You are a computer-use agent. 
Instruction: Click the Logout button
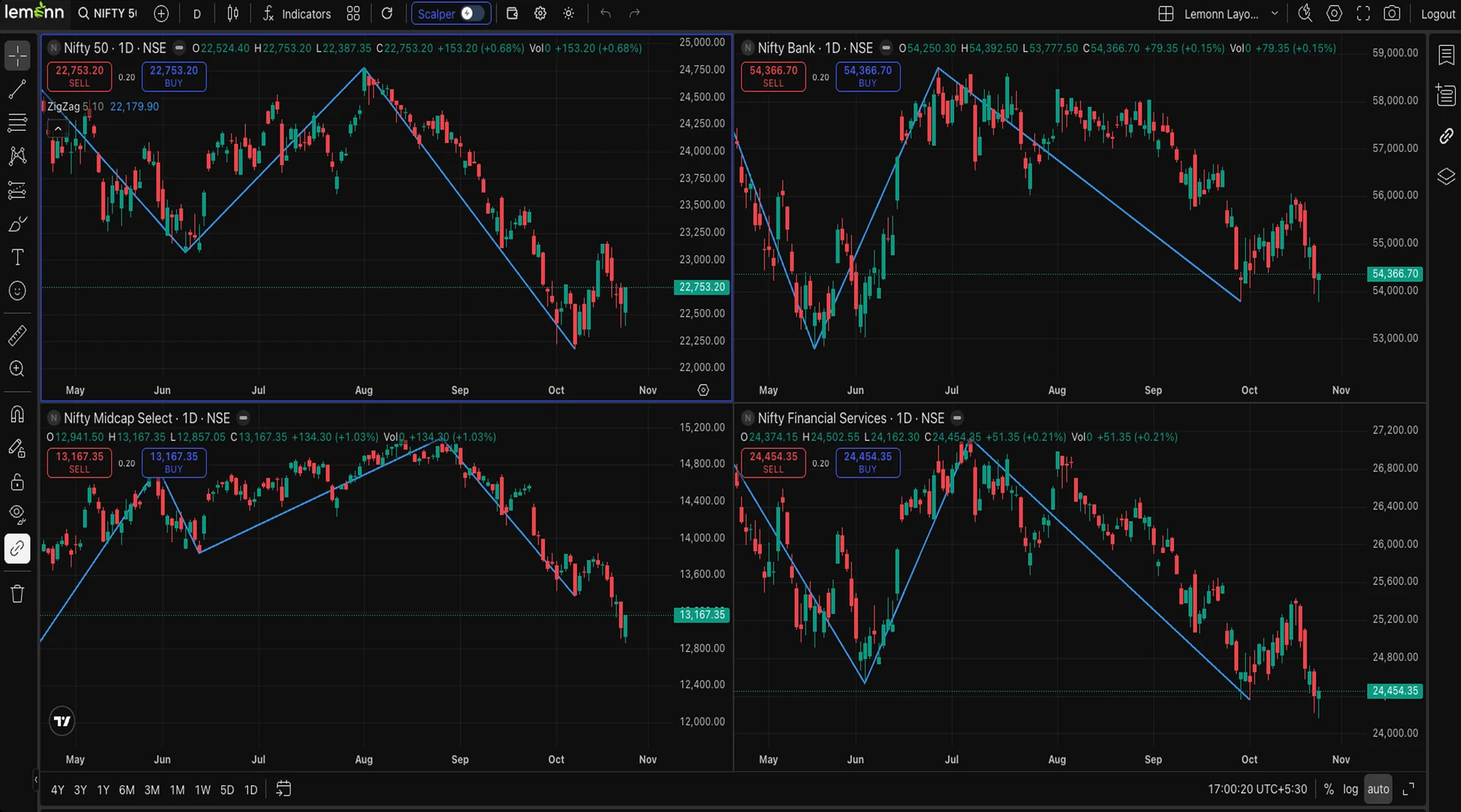point(1438,14)
